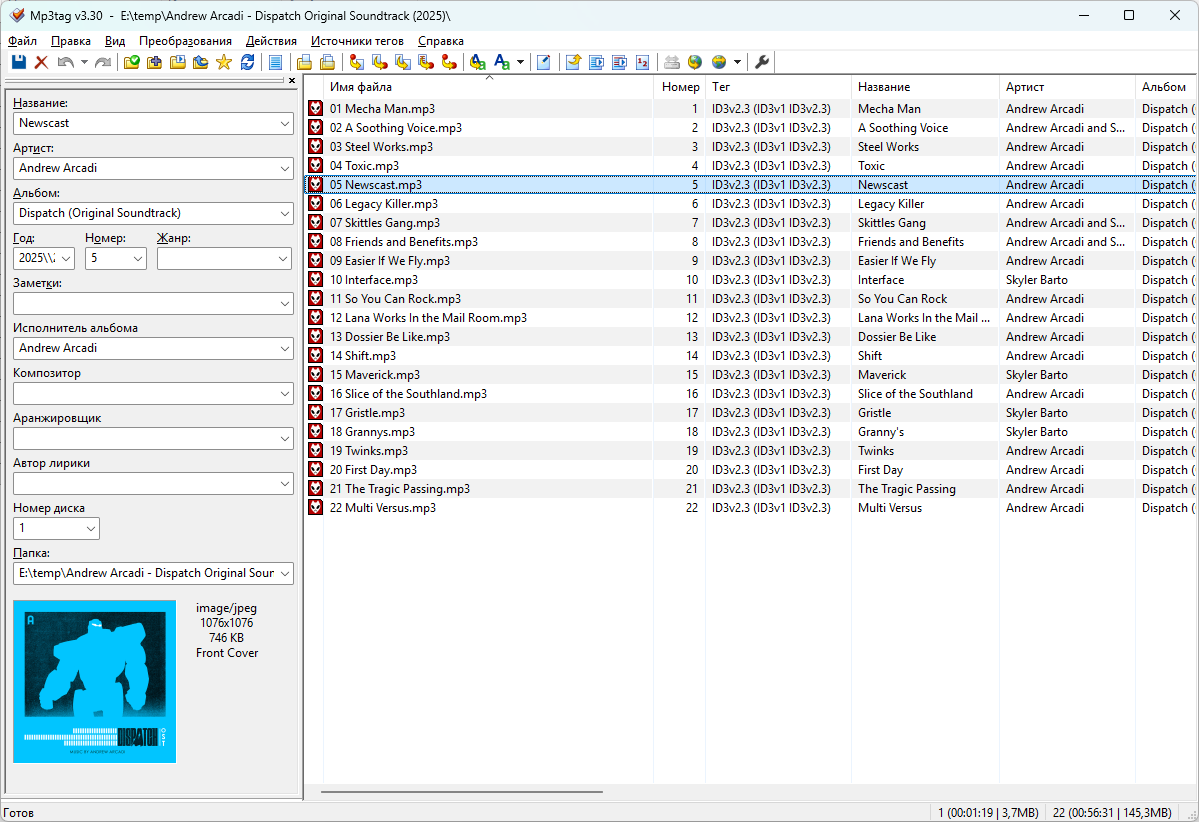Open the wrench options icon
This screenshot has width=1199, height=822.
[762, 62]
